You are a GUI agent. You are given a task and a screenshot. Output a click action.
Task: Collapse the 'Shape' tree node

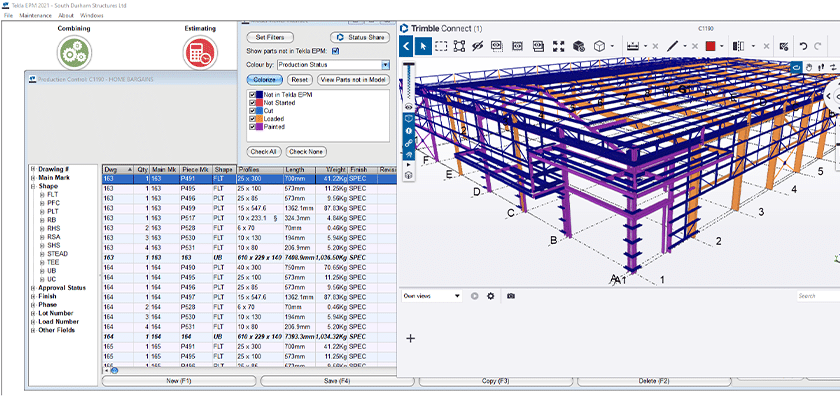tap(33, 186)
